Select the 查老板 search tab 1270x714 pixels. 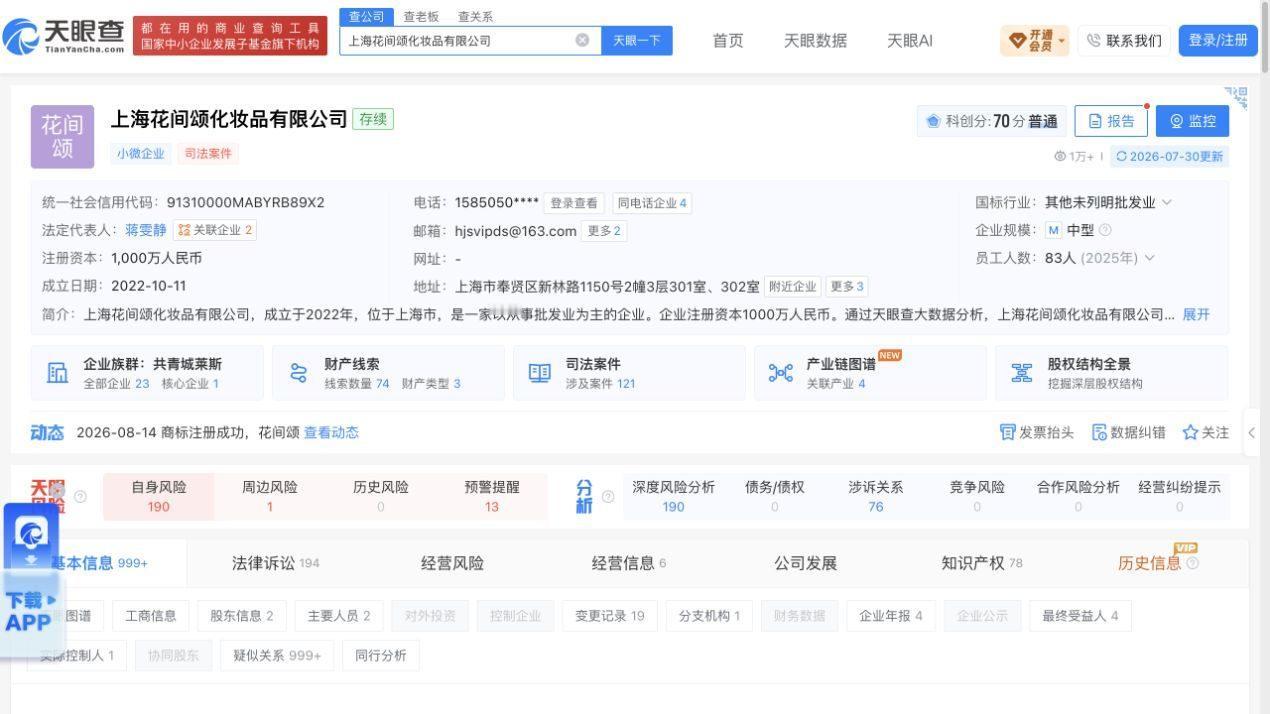(421, 17)
